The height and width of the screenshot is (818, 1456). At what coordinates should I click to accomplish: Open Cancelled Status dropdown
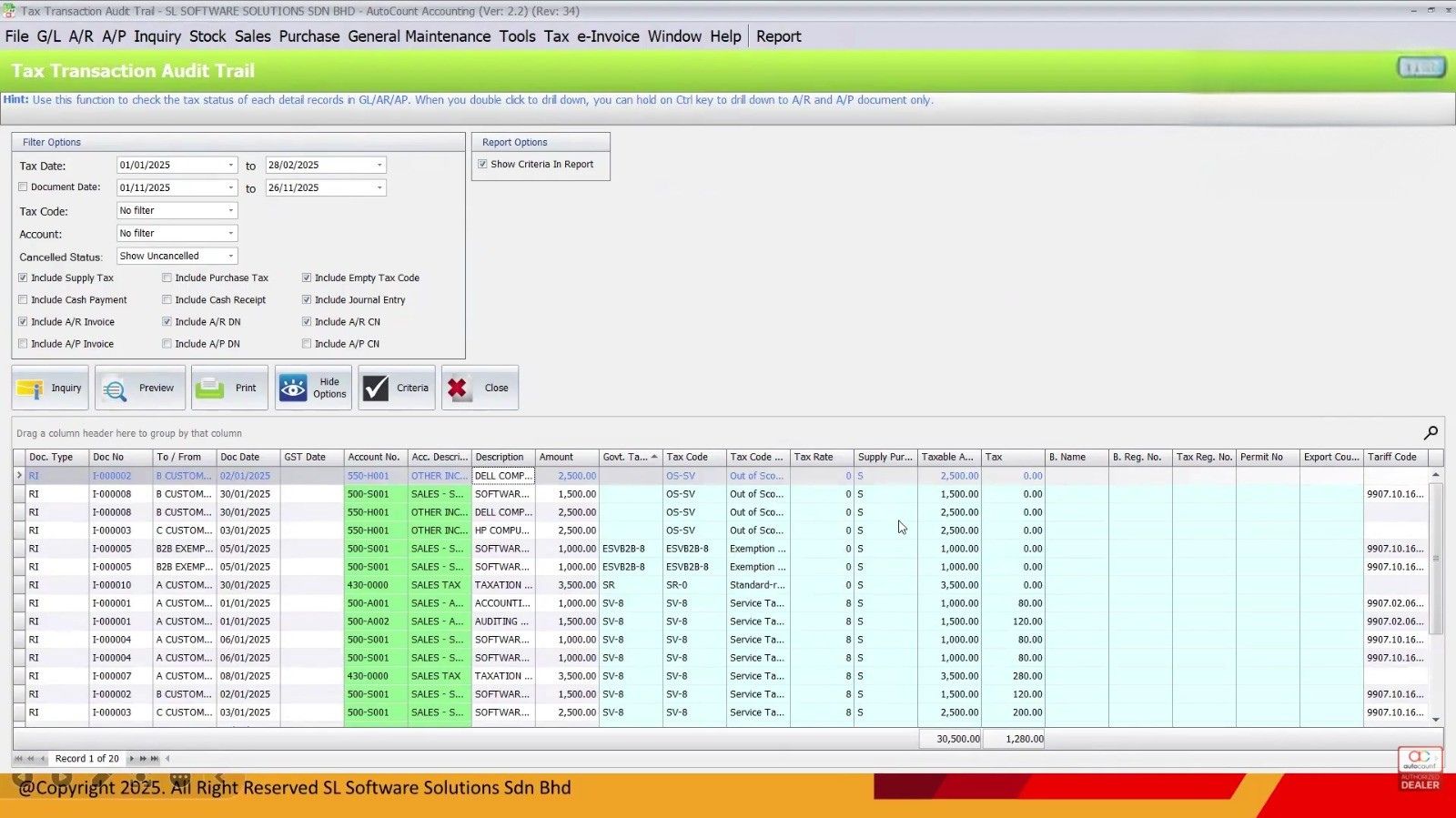(x=231, y=256)
